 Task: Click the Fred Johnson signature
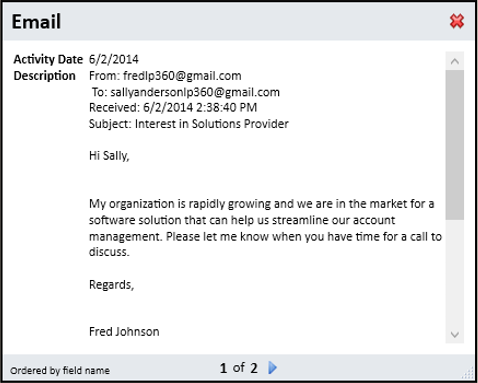[x=124, y=332]
